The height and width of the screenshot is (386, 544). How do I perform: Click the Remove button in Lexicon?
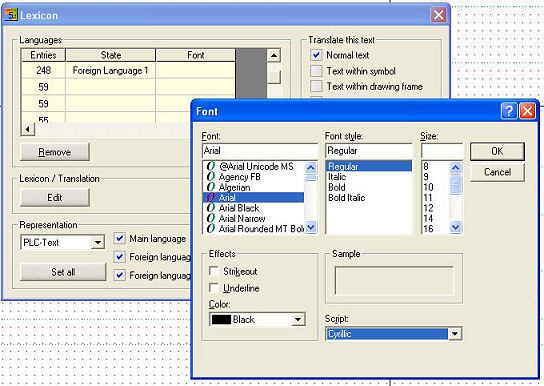click(55, 152)
